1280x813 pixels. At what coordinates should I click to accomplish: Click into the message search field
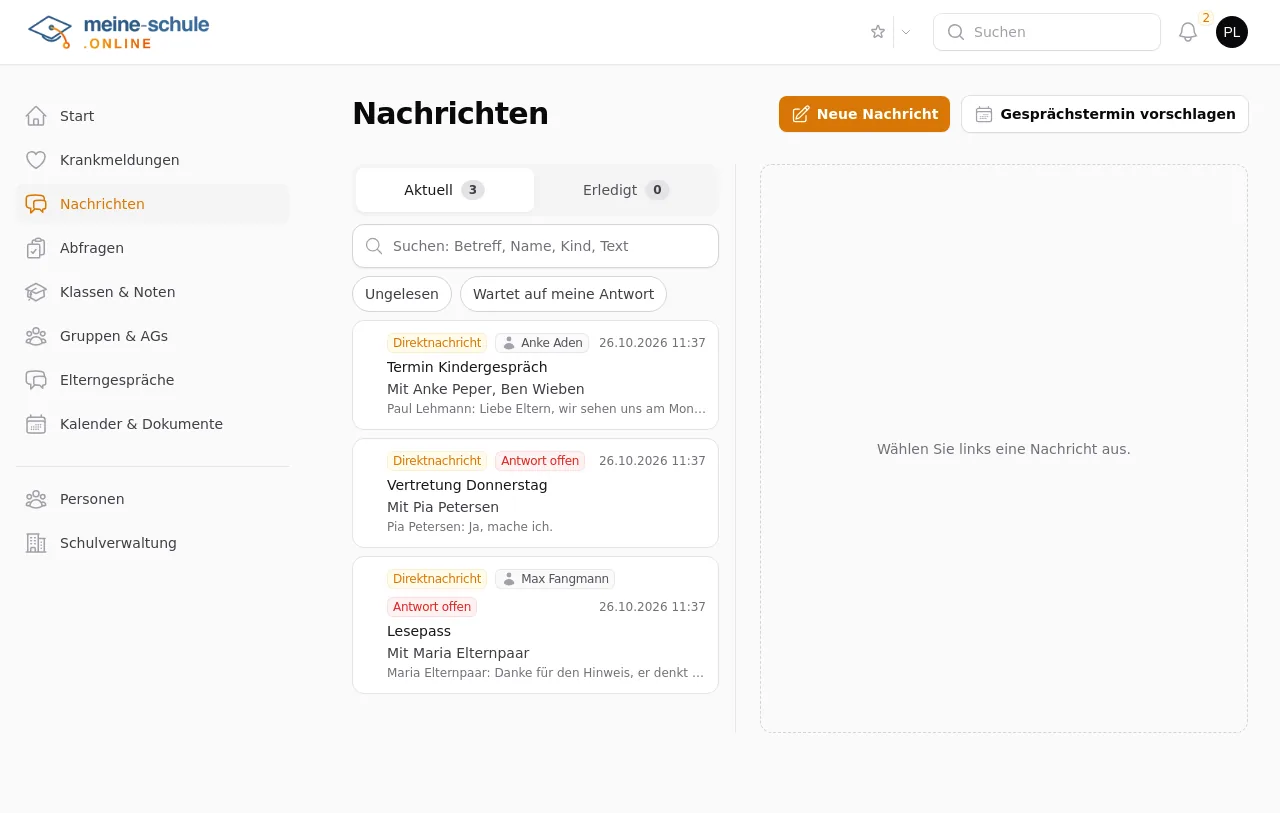535,246
